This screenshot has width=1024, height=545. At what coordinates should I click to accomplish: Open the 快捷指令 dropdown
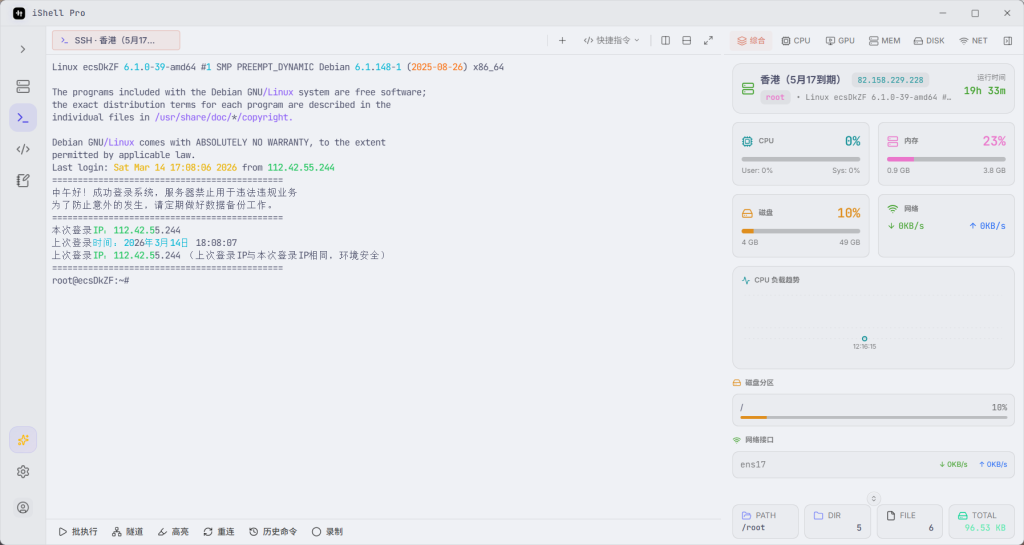611,41
